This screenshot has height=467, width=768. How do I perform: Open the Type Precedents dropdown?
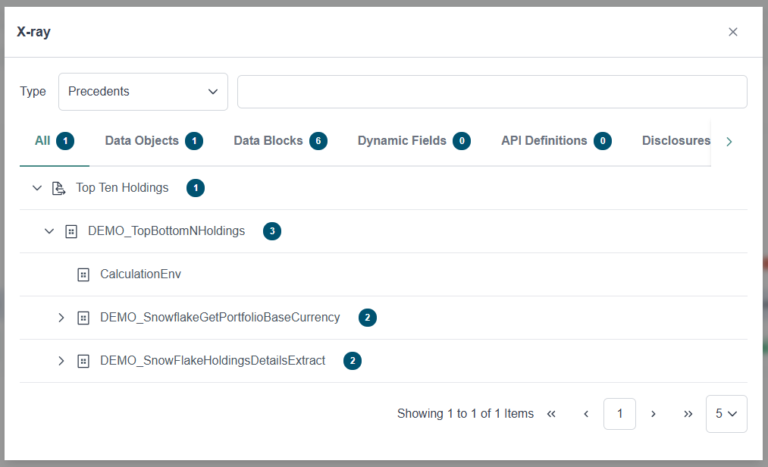coord(143,92)
